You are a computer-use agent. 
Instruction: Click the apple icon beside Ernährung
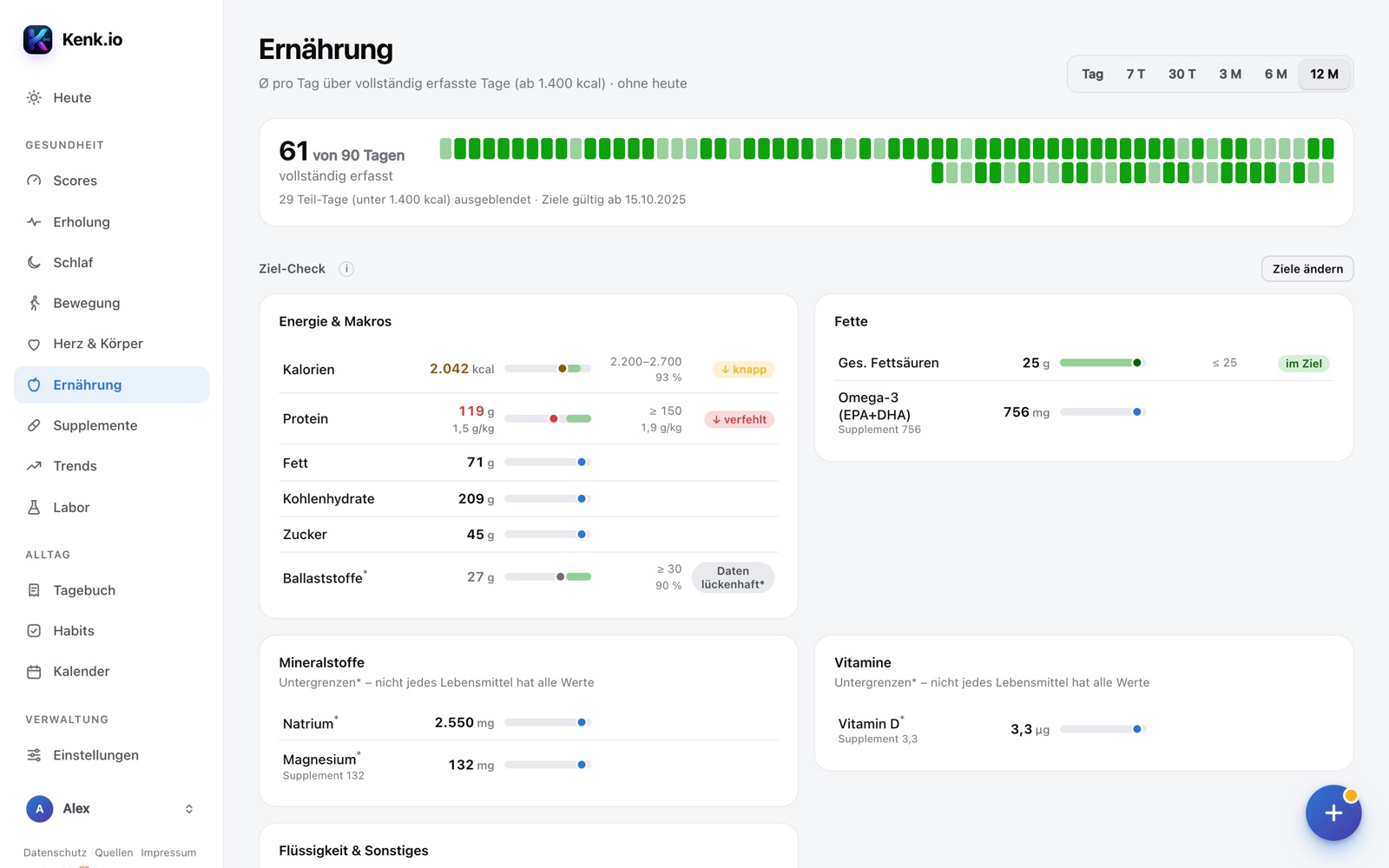click(x=34, y=385)
